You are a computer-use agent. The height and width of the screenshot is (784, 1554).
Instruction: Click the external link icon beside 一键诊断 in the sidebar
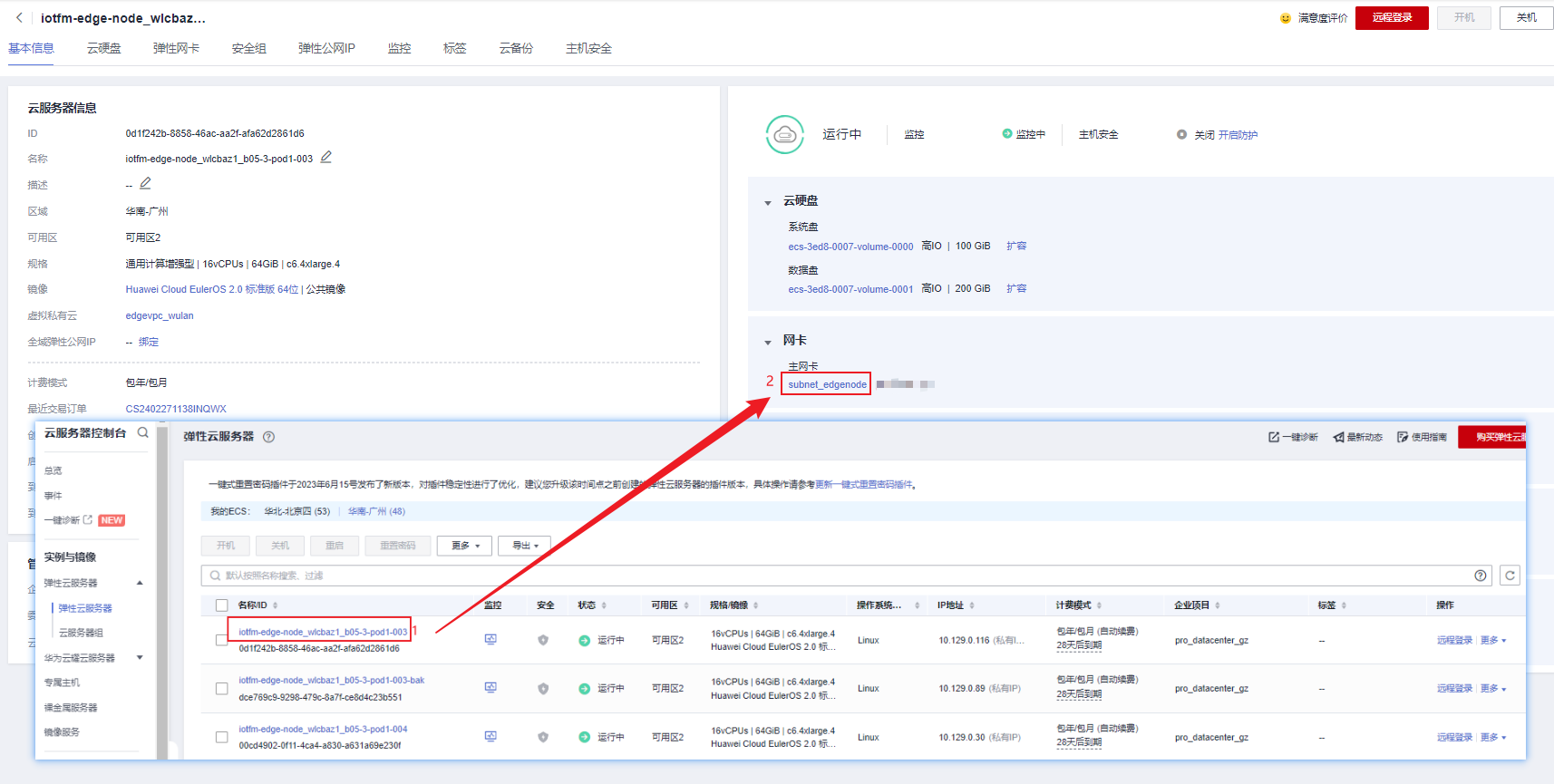coord(88,519)
